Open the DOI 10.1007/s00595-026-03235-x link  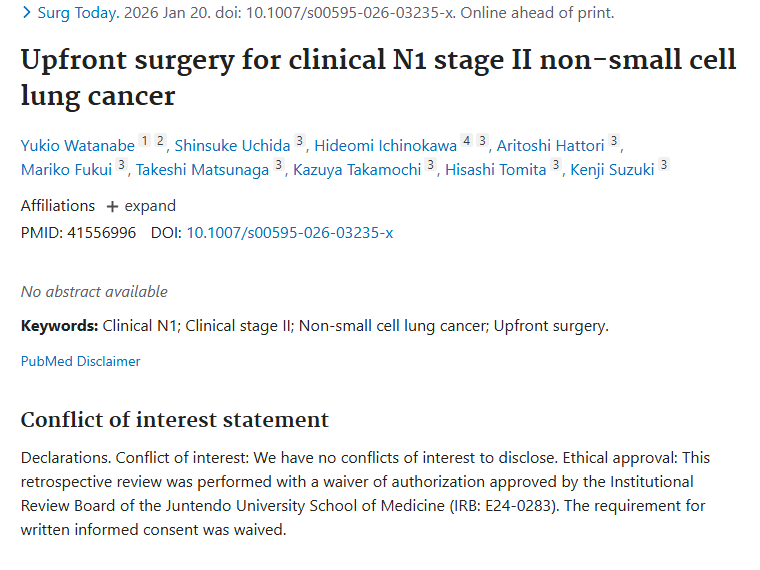click(x=290, y=233)
